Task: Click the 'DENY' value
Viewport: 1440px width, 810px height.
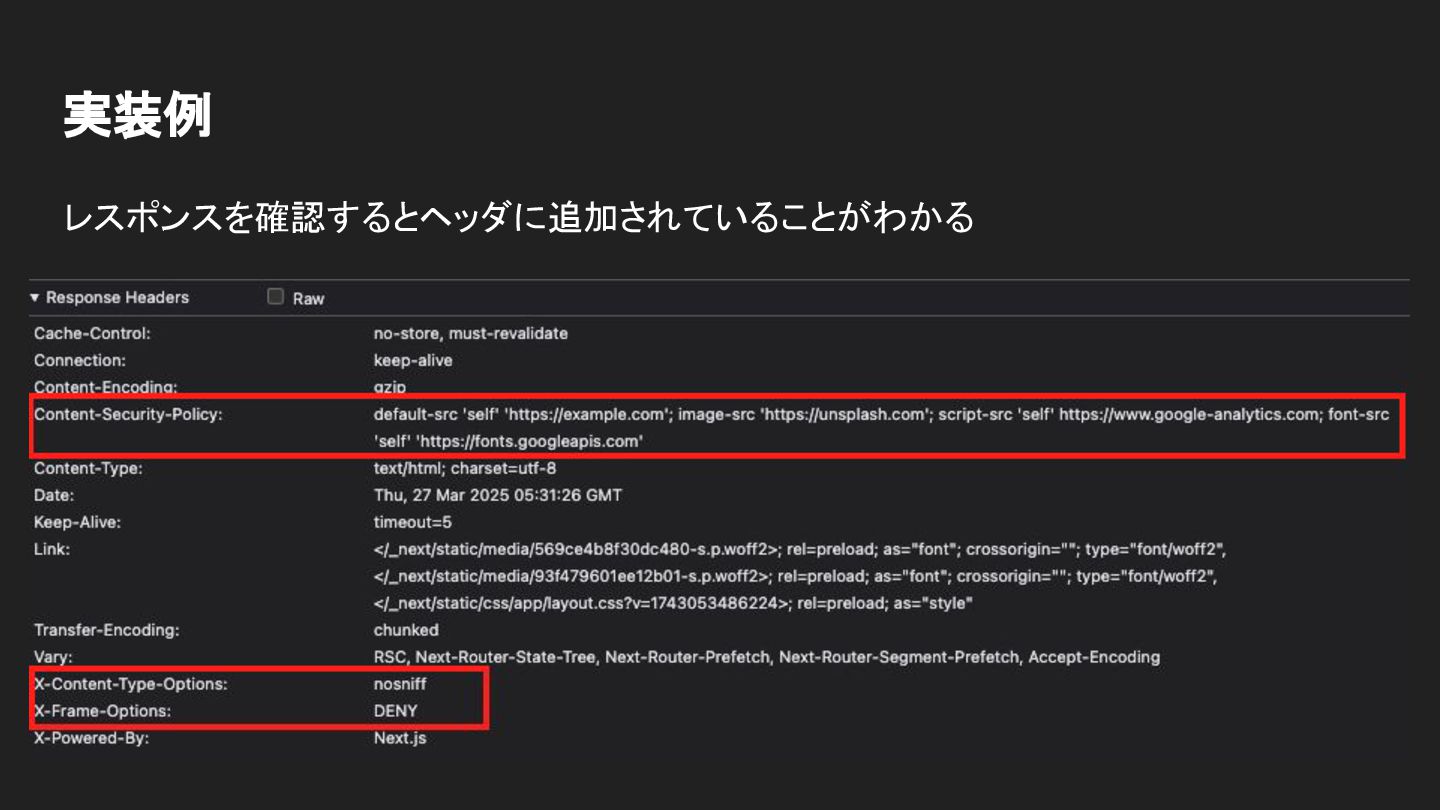Action: 396,711
